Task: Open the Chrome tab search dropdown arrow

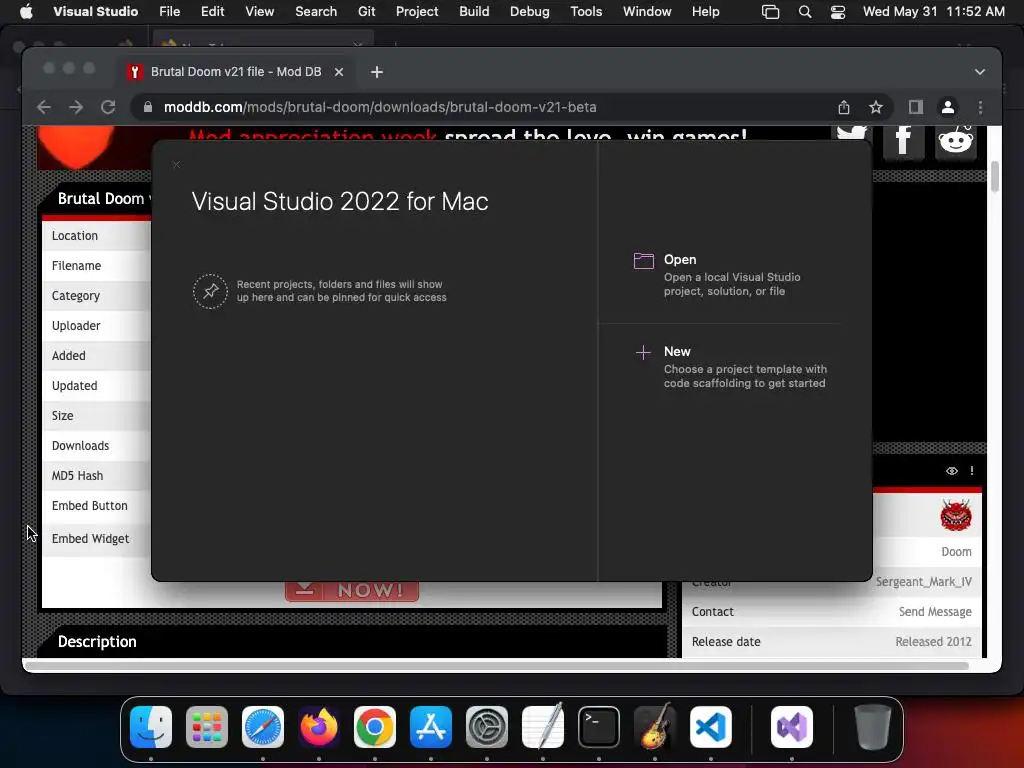Action: point(980,72)
